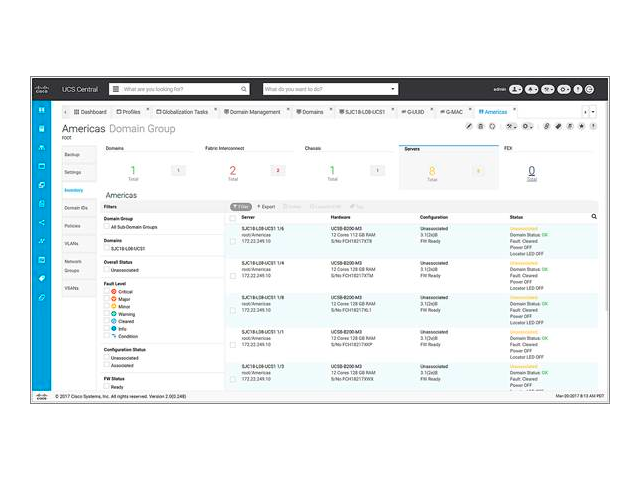Viewport: 640px width, 480px height.
Task: Open Settings in the side menu
Action: tap(79, 172)
